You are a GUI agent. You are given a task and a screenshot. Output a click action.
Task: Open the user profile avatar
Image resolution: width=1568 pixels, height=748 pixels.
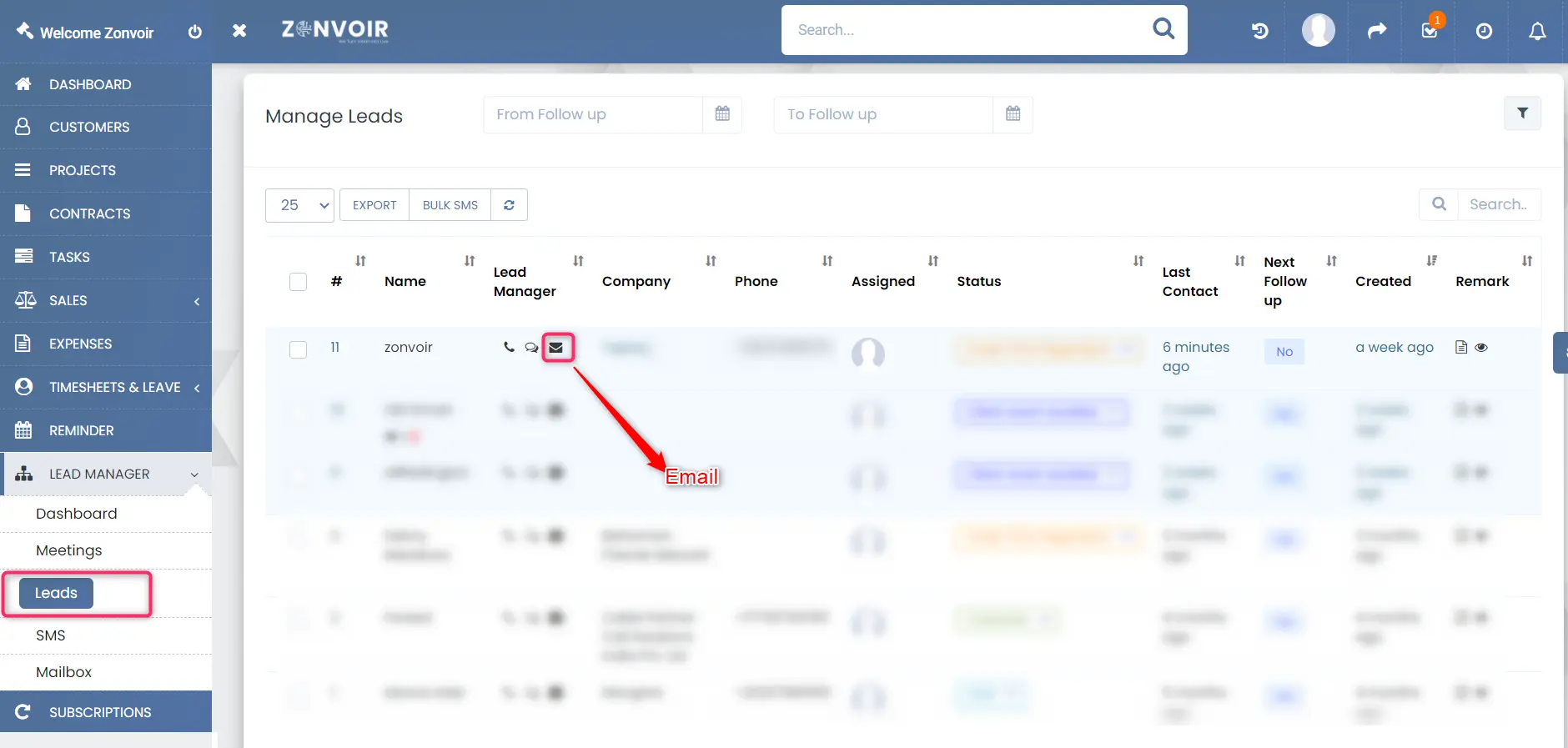click(x=1319, y=30)
